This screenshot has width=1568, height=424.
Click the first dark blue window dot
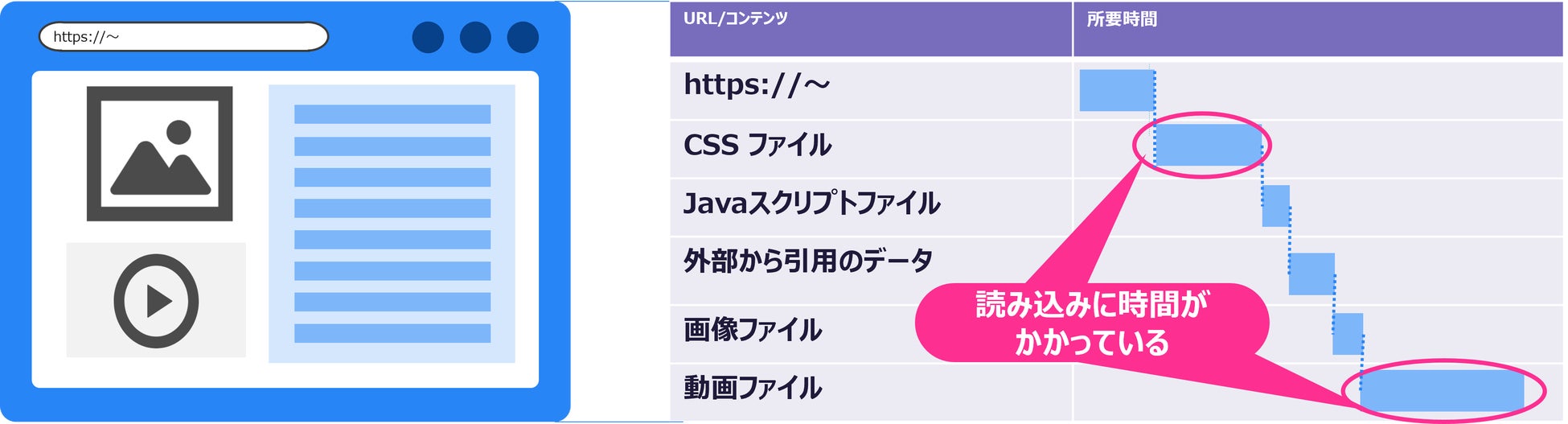click(x=428, y=38)
